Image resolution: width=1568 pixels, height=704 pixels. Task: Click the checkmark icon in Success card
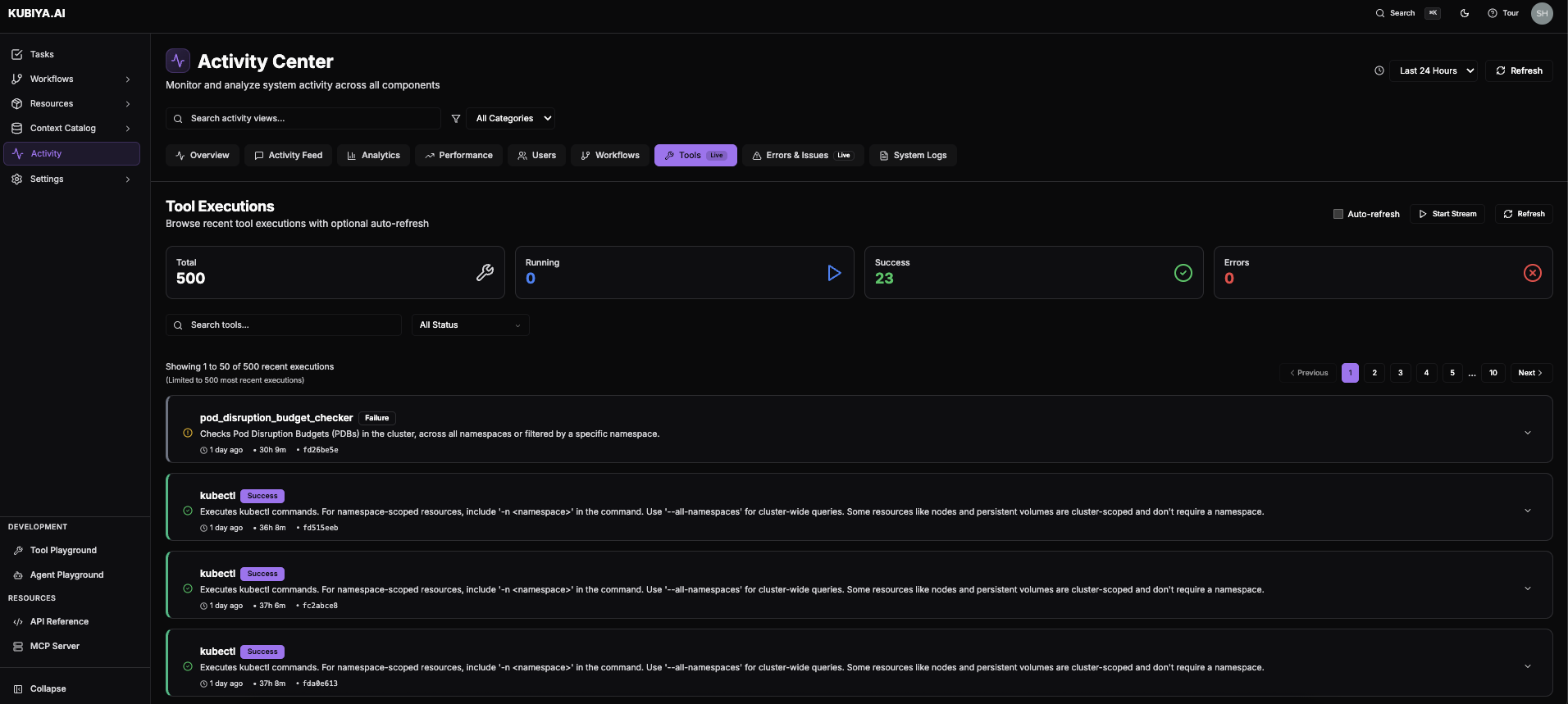(x=1183, y=273)
